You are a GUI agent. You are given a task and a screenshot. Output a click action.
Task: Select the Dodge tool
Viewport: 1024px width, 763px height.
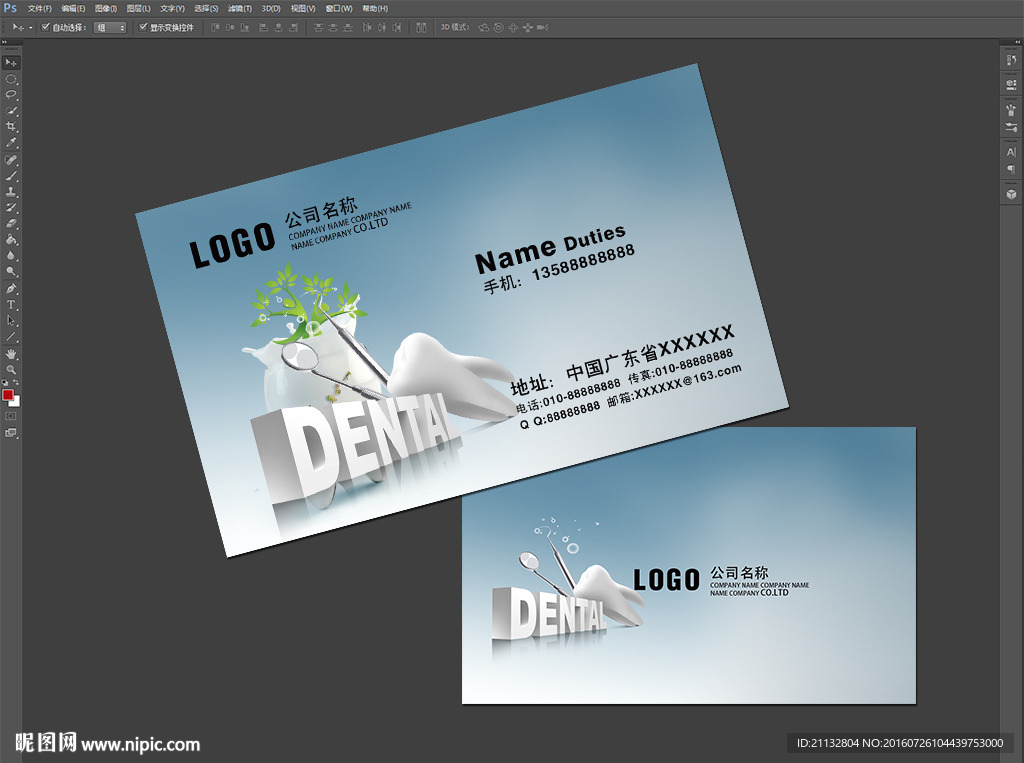click(11, 272)
